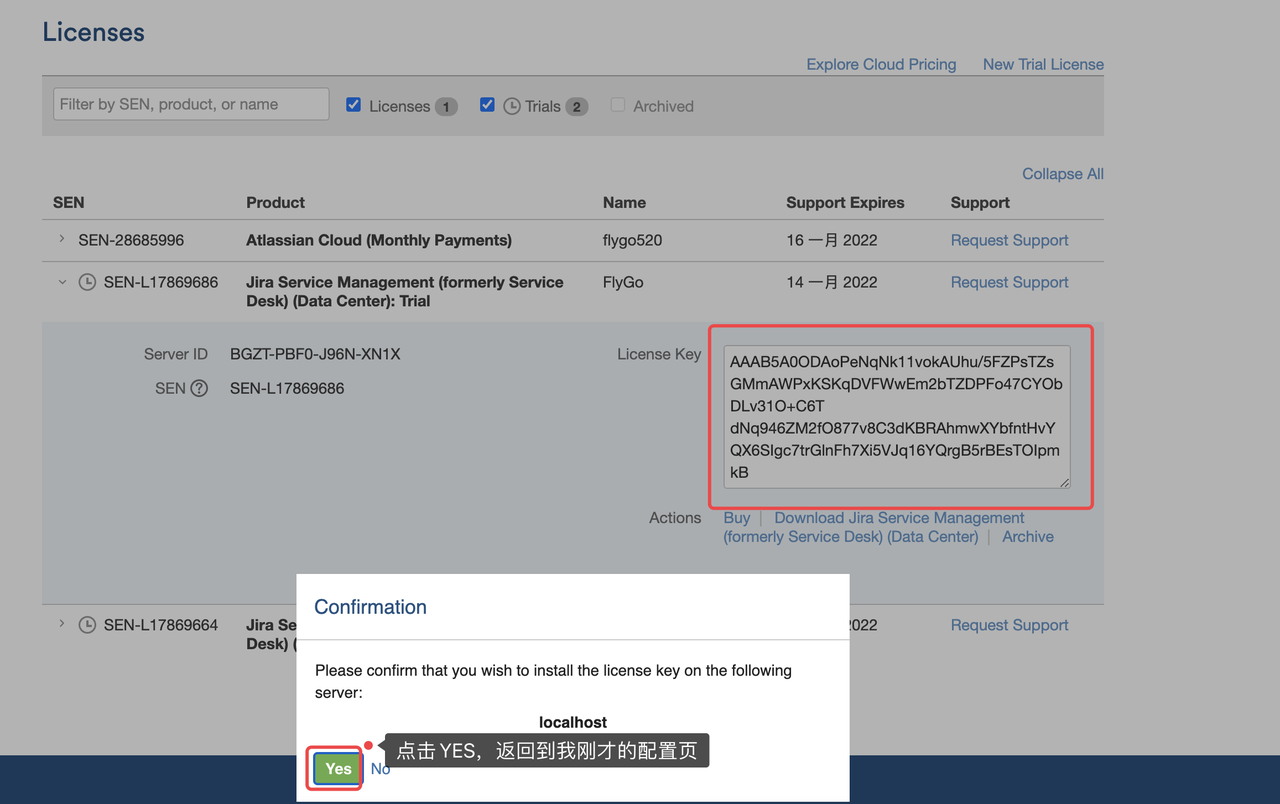The width and height of the screenshot is (1280, 804).
Task: Toggle the Archived checkbox
Action: click(618, 104)
